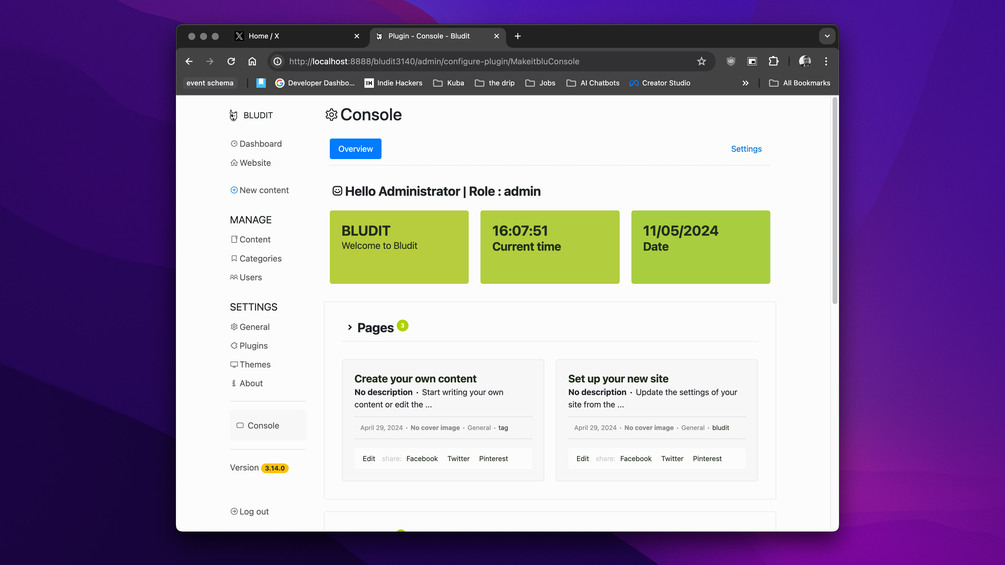The width and height of the screenshot is (1005, 565).
Task: Click the browser back arrow
Action: pyautogui.click(x=189, y=61)
